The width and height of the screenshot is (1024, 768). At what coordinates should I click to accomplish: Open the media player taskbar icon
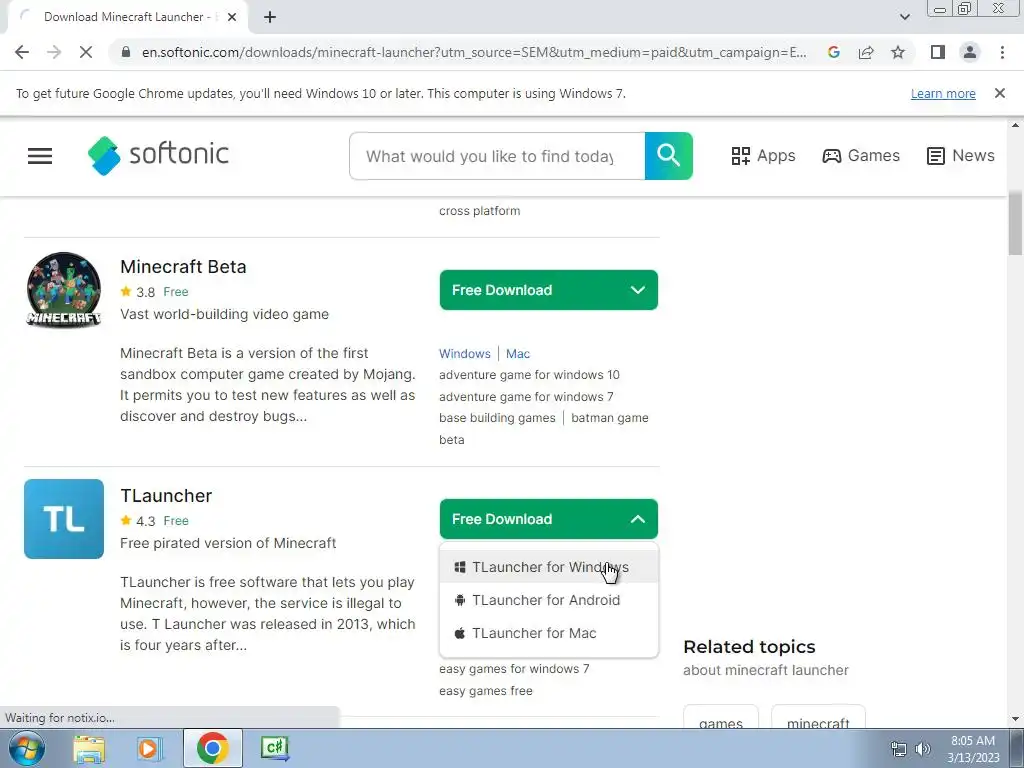point(149,748)
